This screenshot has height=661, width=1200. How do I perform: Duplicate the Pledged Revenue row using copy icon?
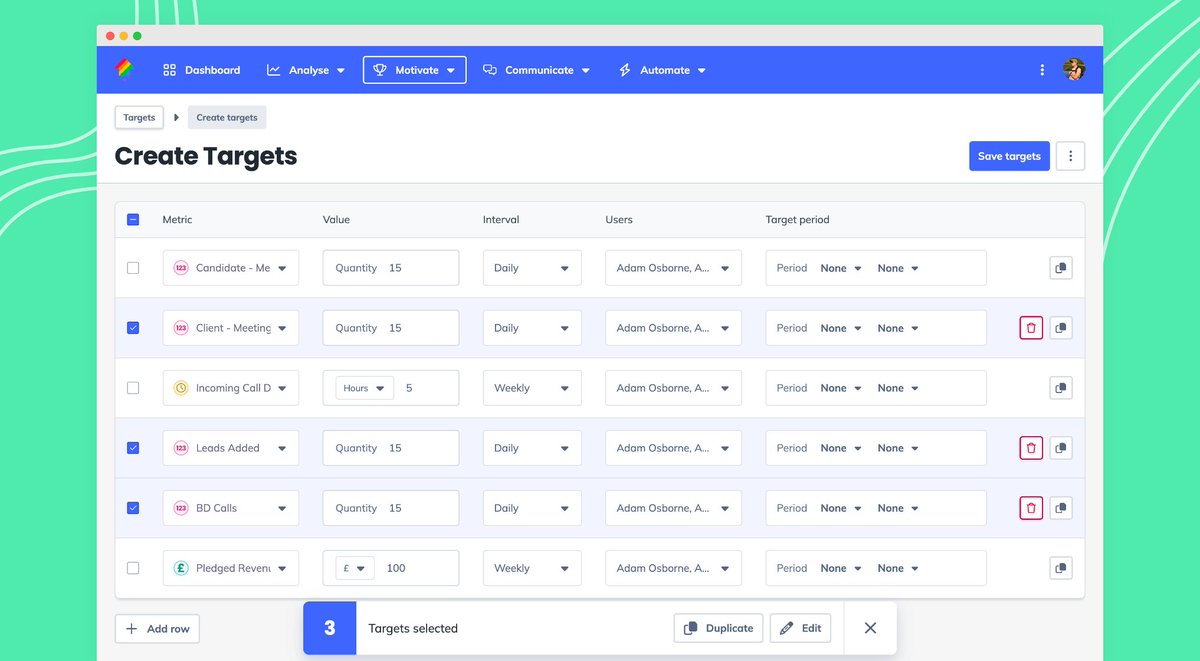point(1061,568)
